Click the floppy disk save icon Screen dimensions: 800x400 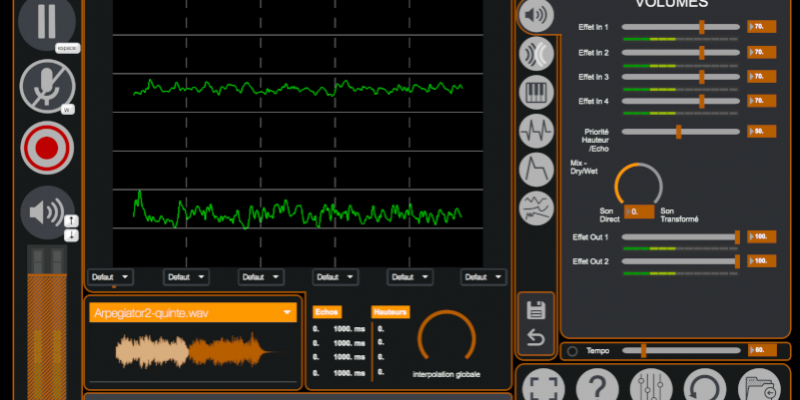click(536, 311)
